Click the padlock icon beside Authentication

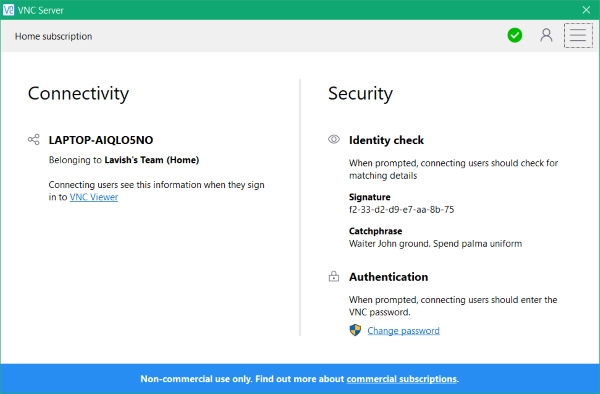click(334, 276)
